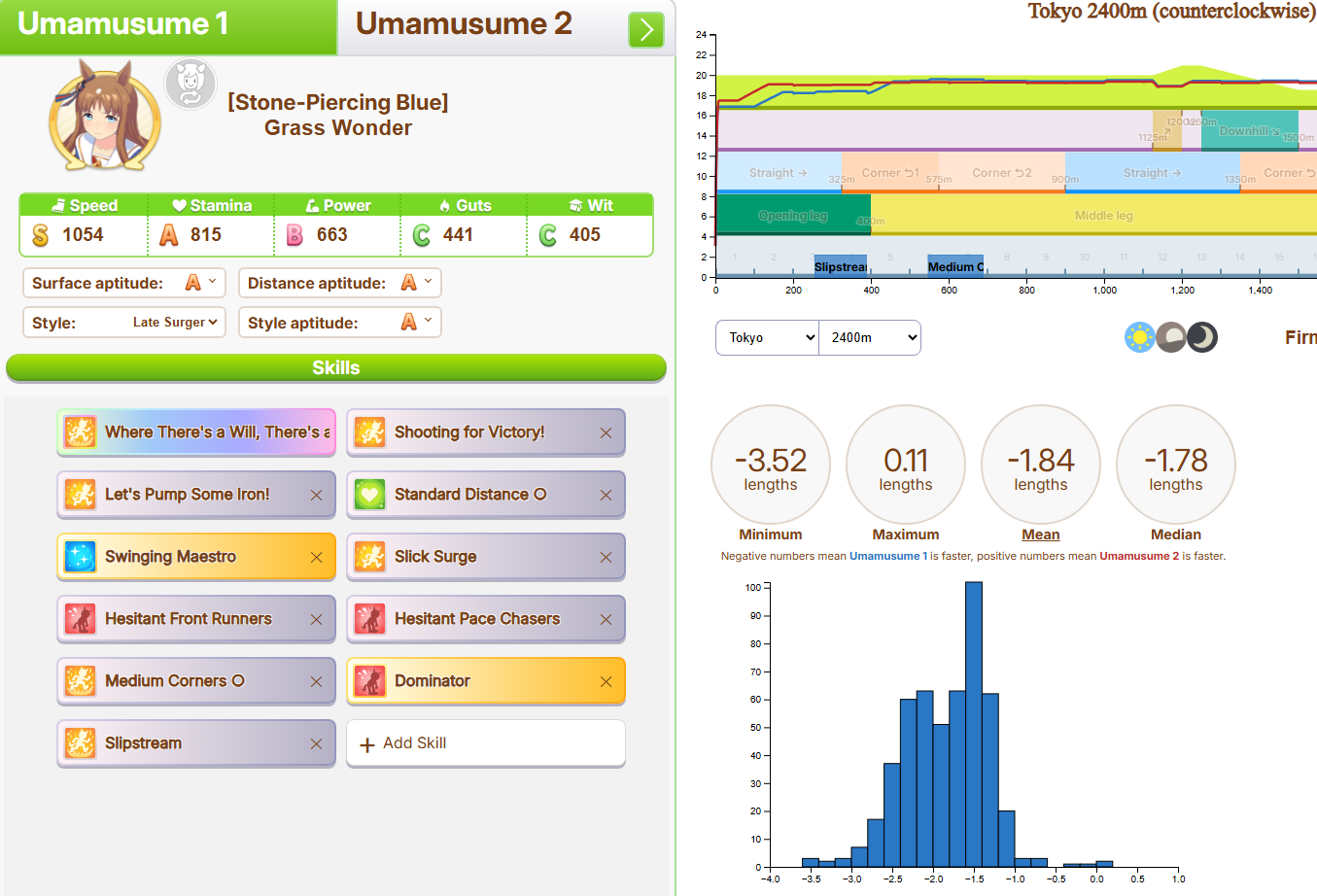Click the green Skills header bar

pos(336,367)
